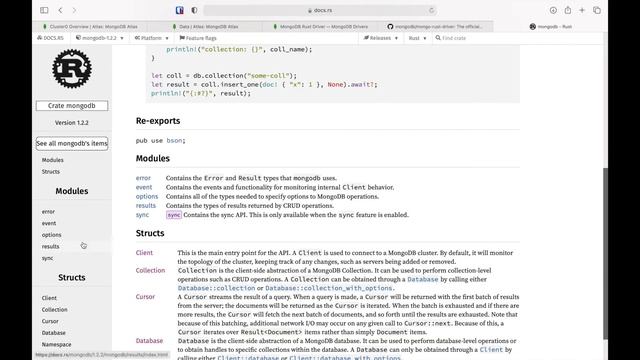
Task: Open the results module in main list
Action: point(146,206)
